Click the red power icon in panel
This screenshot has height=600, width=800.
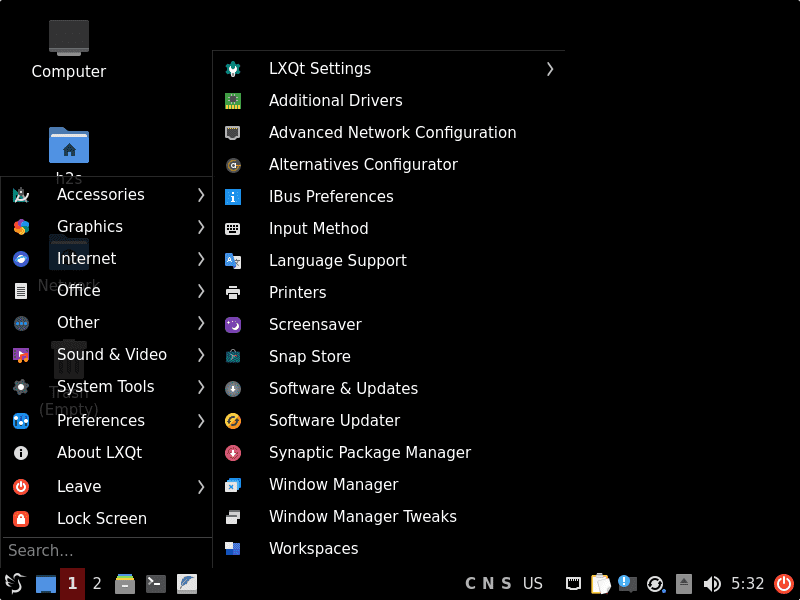[x=783, y=584]
